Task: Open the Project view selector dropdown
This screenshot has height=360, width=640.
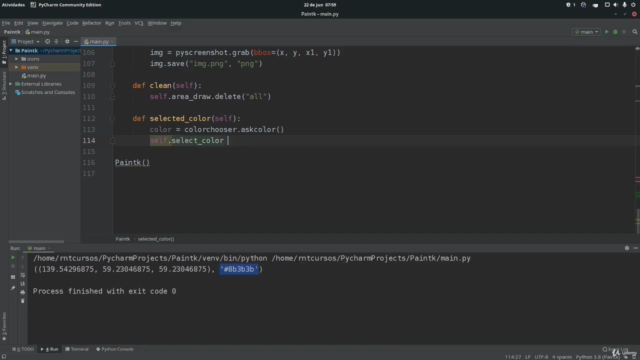Action: click(26, 41)
